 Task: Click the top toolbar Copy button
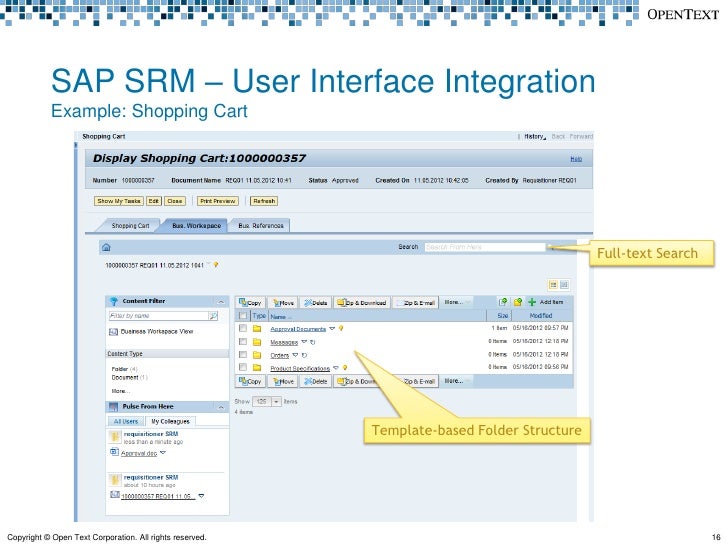click(251, 303)
